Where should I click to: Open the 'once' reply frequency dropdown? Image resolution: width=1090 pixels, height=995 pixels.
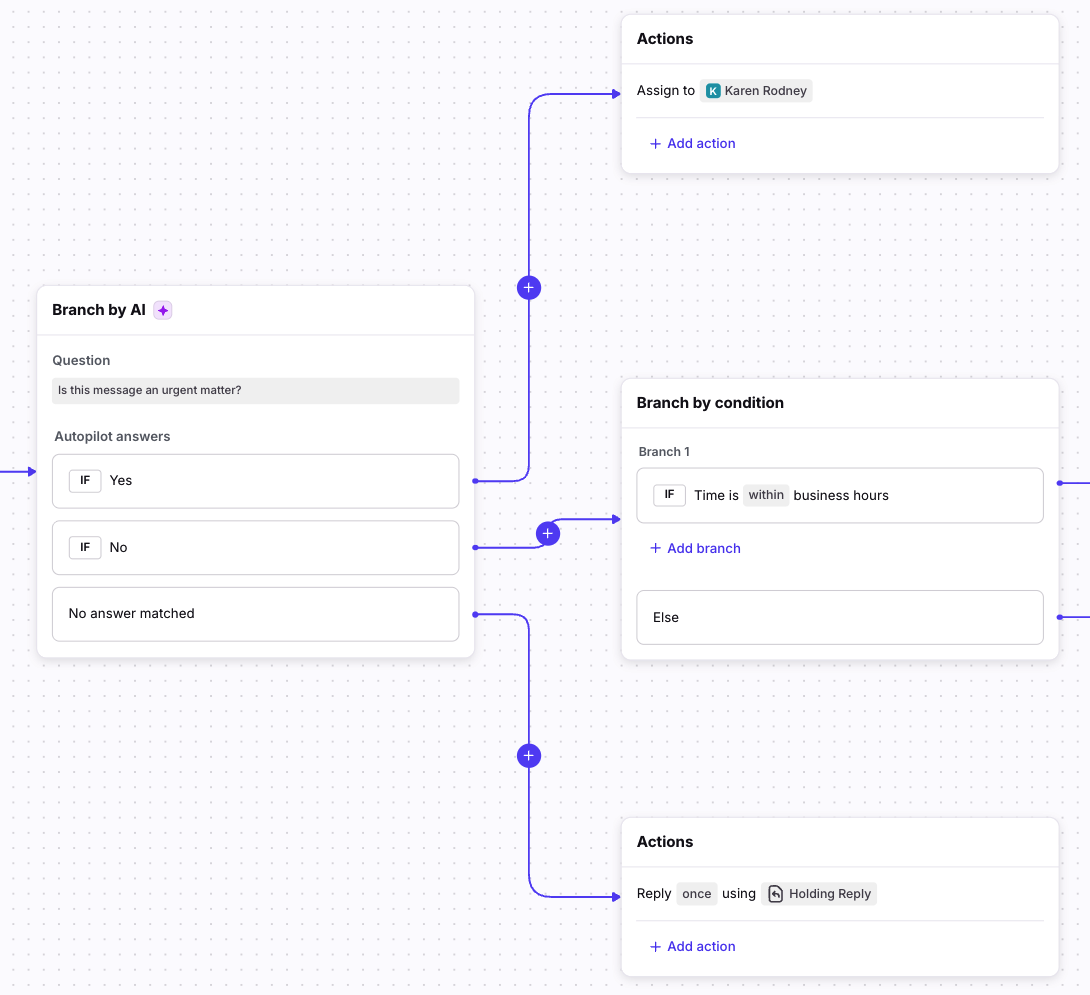pos(696,894)
